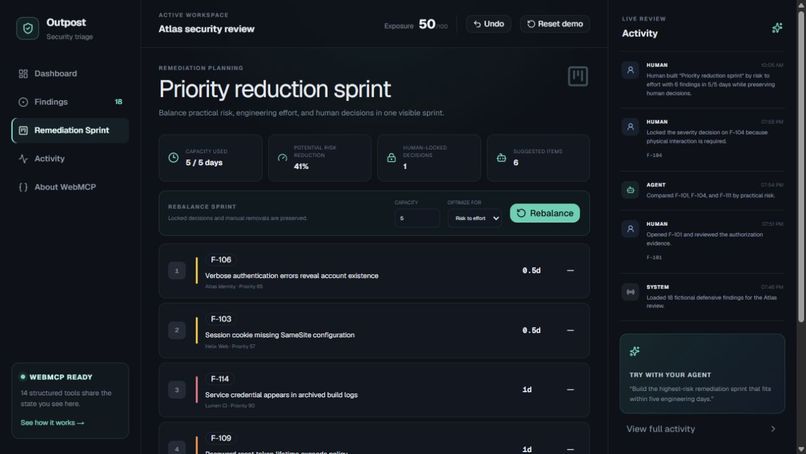The image size is (806, 454).
Task: Click the Undo button
Action: point(488,24)
